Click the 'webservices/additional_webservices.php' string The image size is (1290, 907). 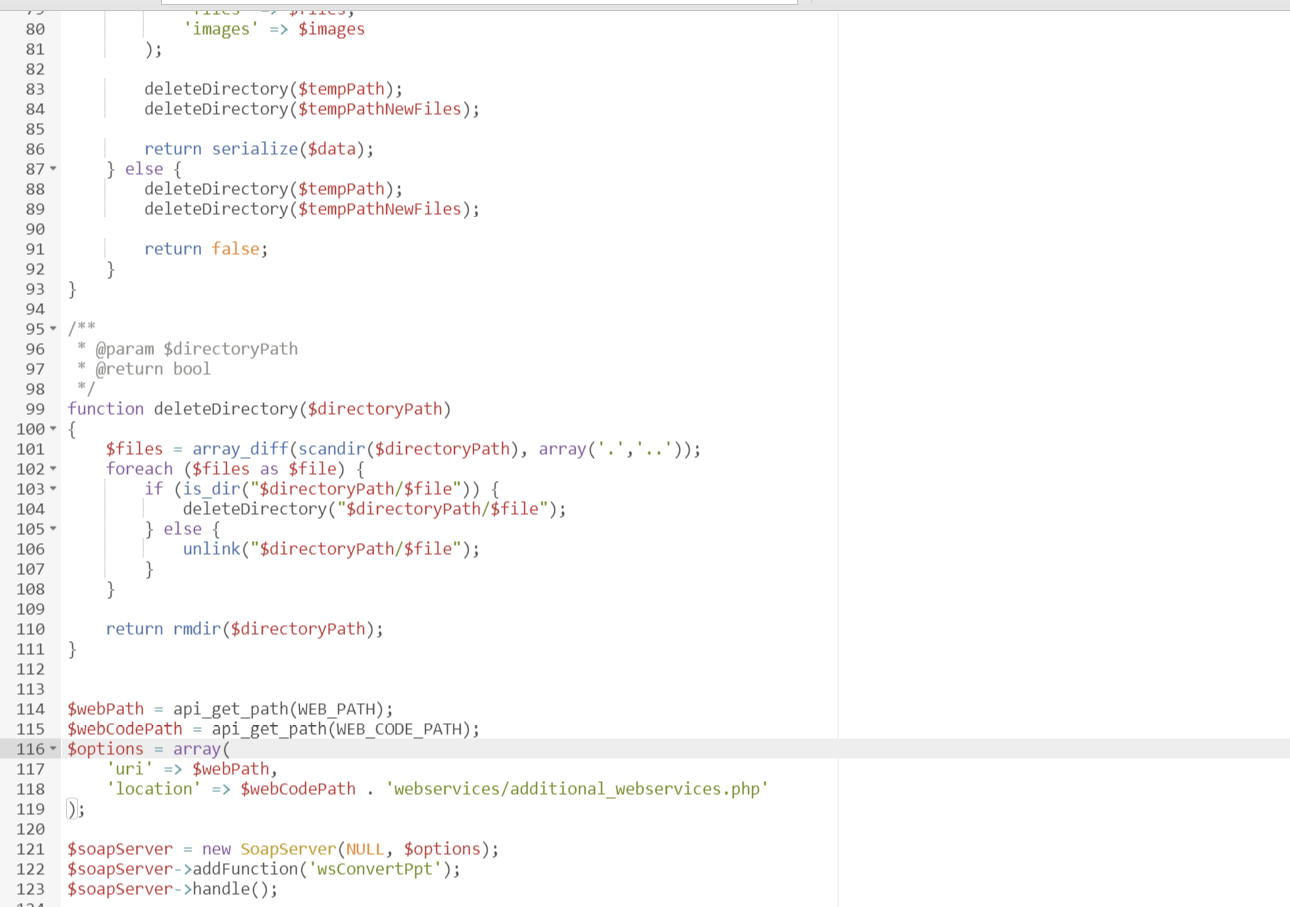point(577,789)
